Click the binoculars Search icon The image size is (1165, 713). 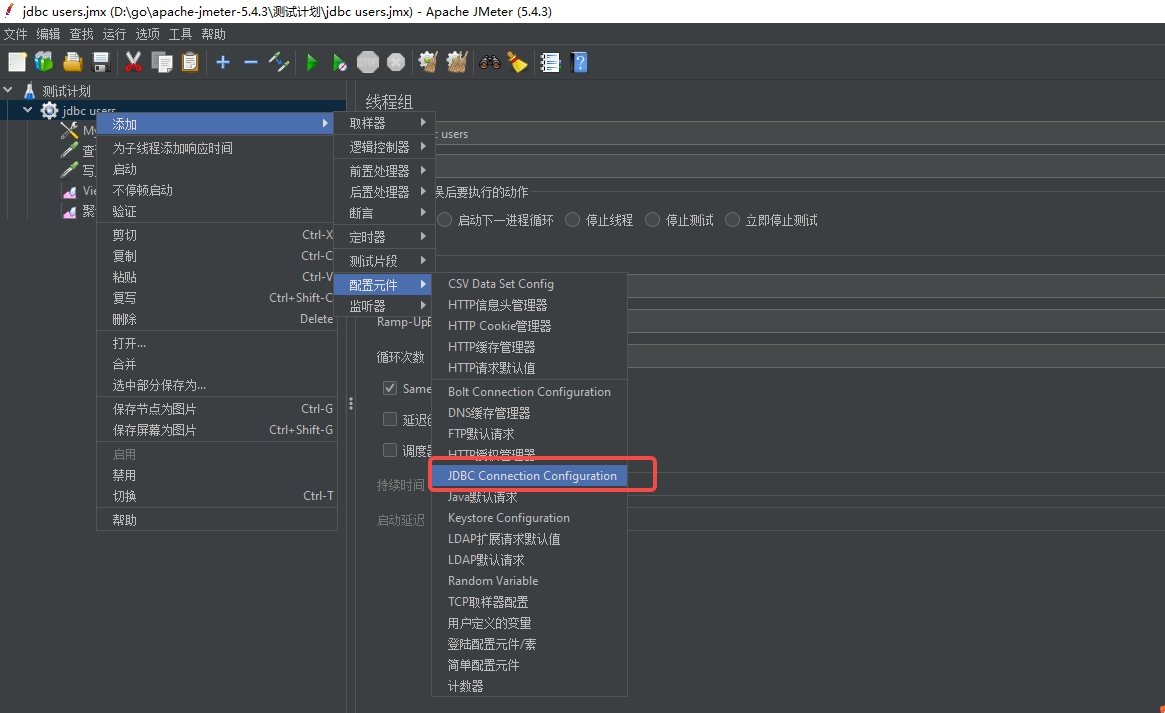point(490,62)
